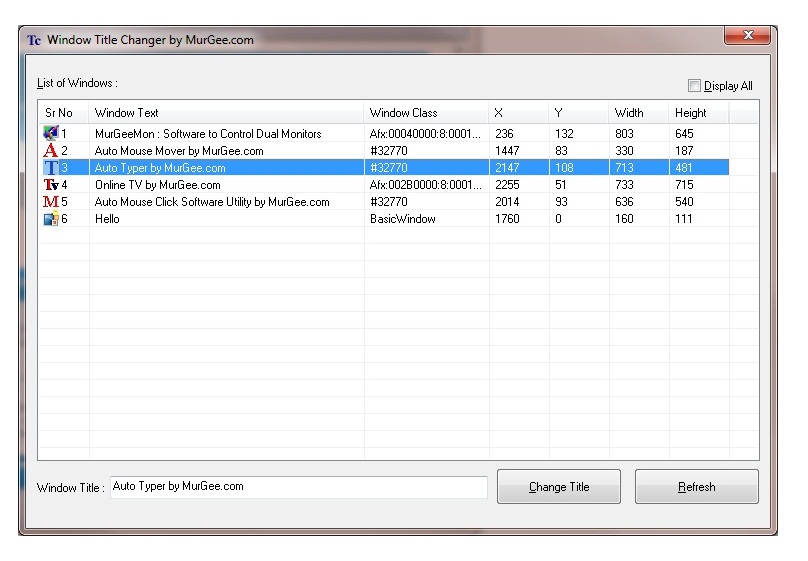The width and height of the screenshot is (808, 561).
Task: Click the Height value 187
Action: [684, 151]
